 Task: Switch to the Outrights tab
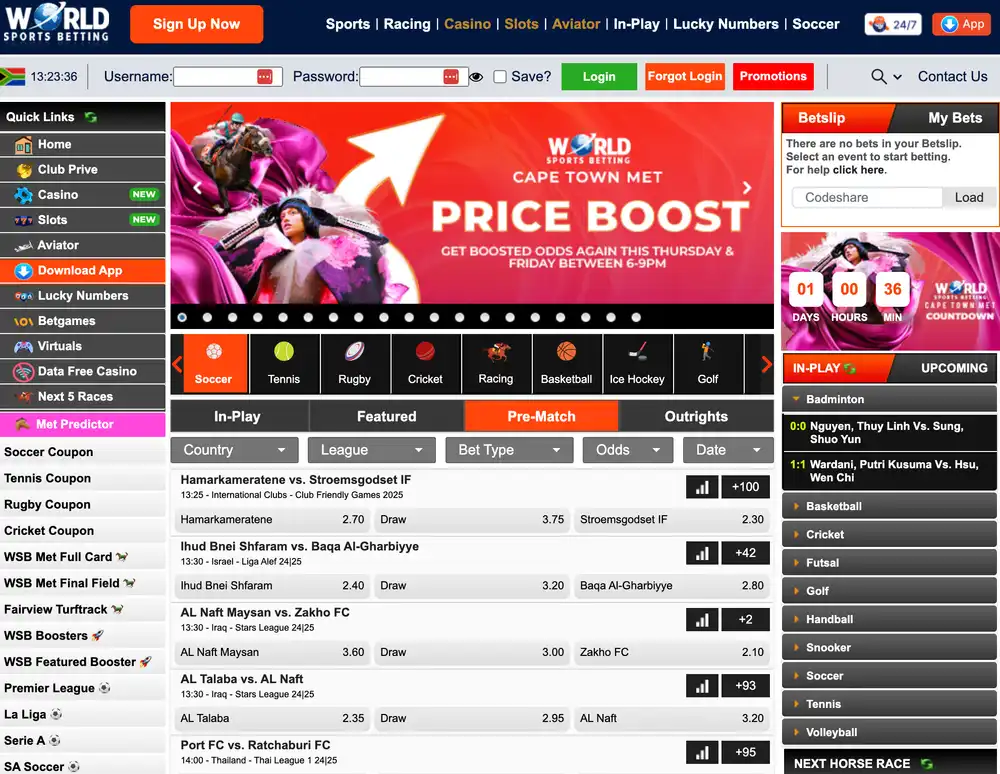coord(696,417)
